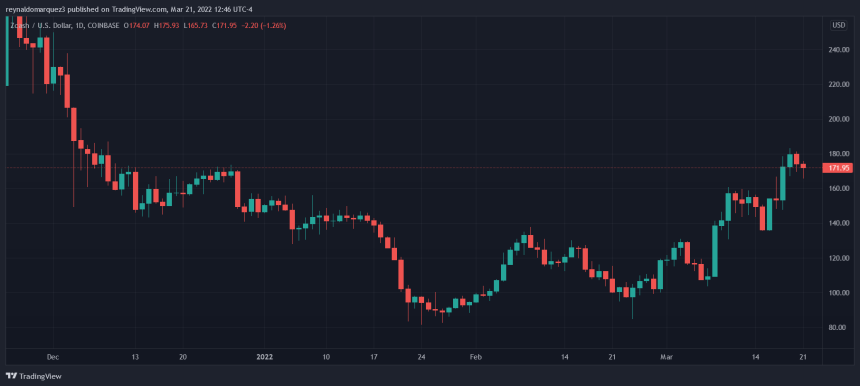Click the 200.00 price axis label

pos(840,119)
